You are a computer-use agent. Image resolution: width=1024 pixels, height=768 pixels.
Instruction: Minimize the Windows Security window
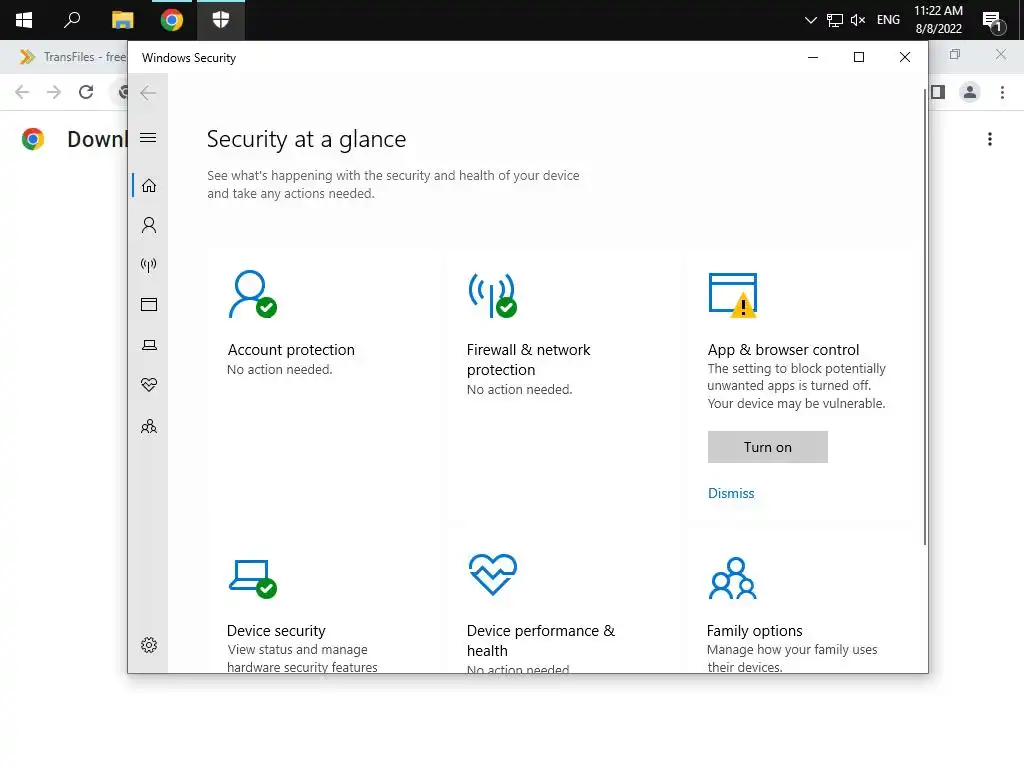point(813,57)
